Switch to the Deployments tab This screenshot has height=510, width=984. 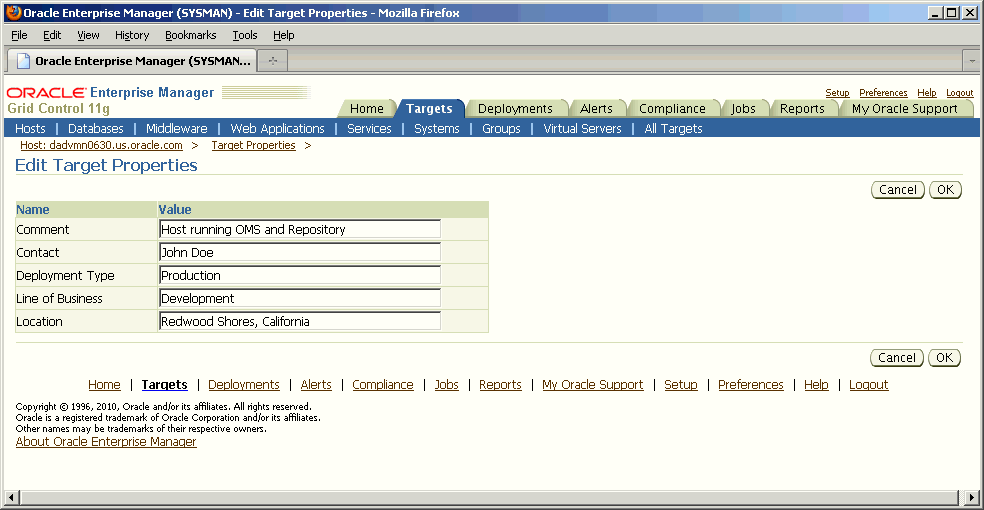tap(515, 109)
